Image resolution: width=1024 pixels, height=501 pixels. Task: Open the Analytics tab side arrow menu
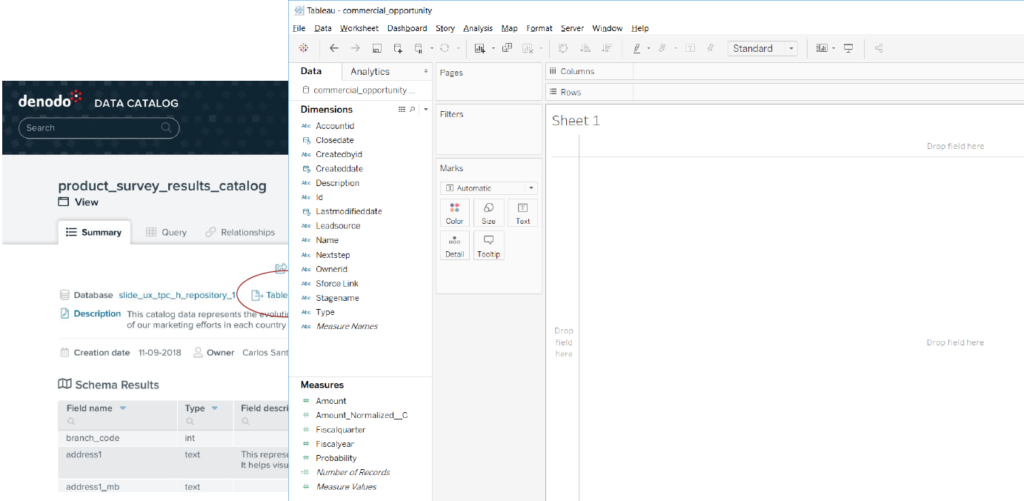pyautogui.click(x=426, y=71)
